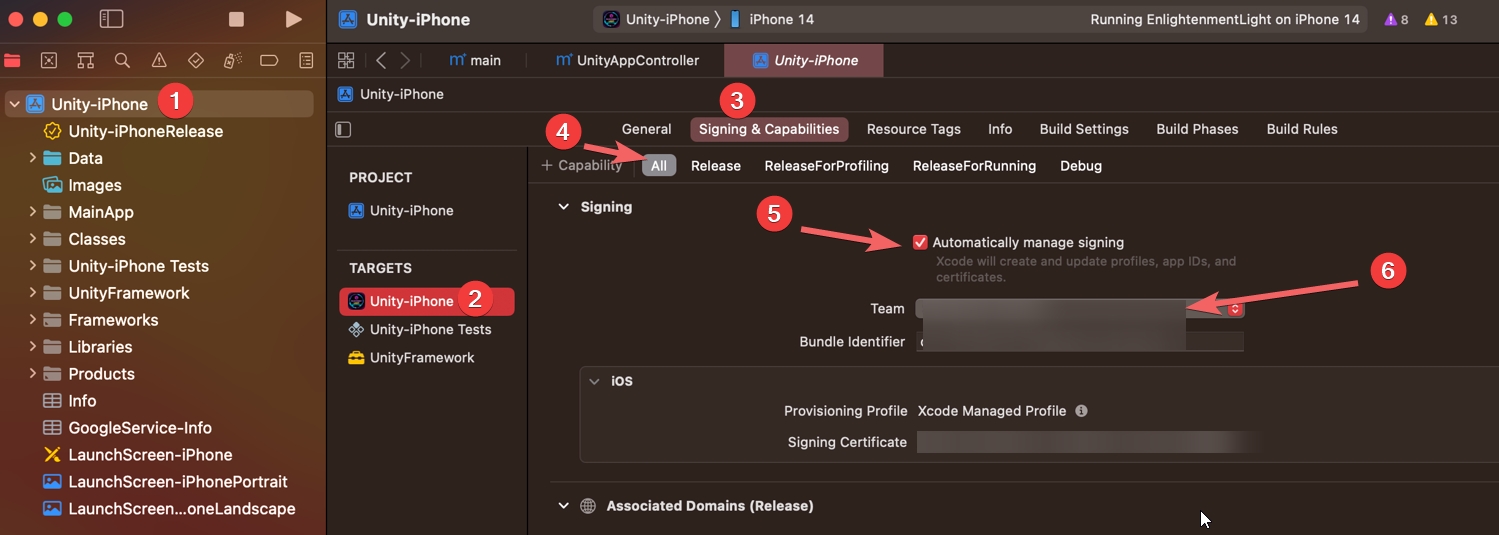Open the Find navigator magnifier icon
Viewport: 1499px width, 535px height.
click(x=122, y=61)
